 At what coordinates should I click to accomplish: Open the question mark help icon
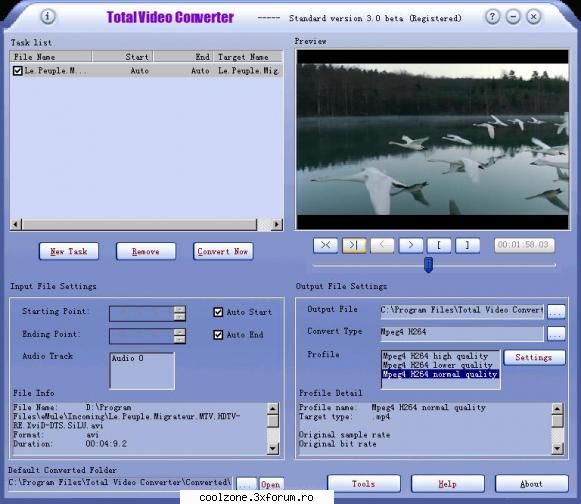pyautogui.click(x=492, y=17)
